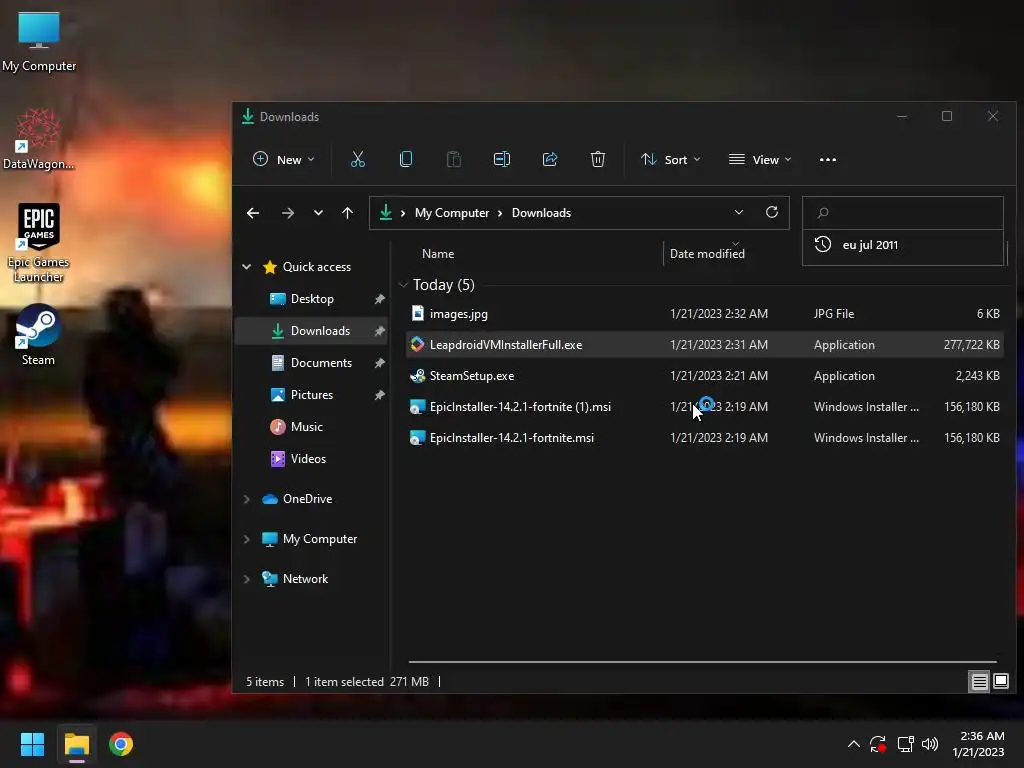Refresh the Downloads folder

coord(772,212)
